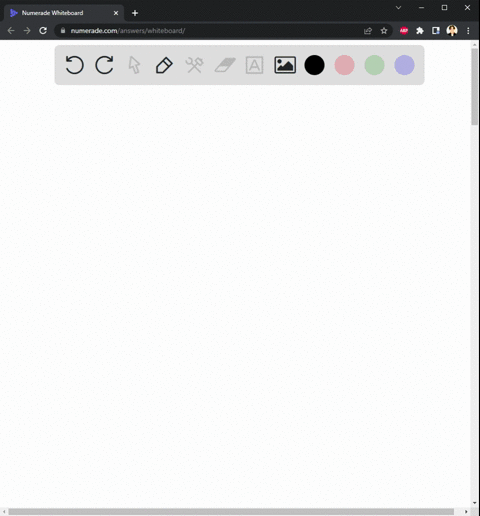The width and height of the screenshot is (480, 516).
Task: Select the text box tool
Action: pyautogui.click(x=254, y=65)
